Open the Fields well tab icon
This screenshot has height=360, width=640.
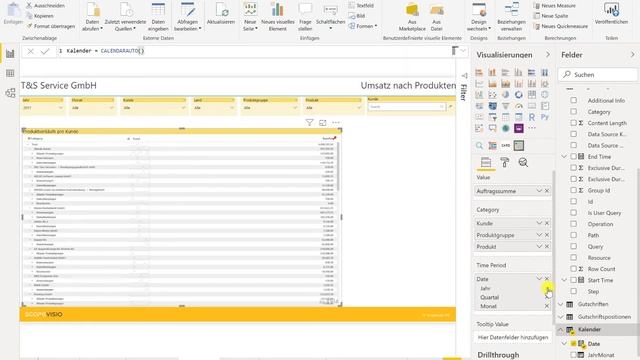[x=486, y=162]
